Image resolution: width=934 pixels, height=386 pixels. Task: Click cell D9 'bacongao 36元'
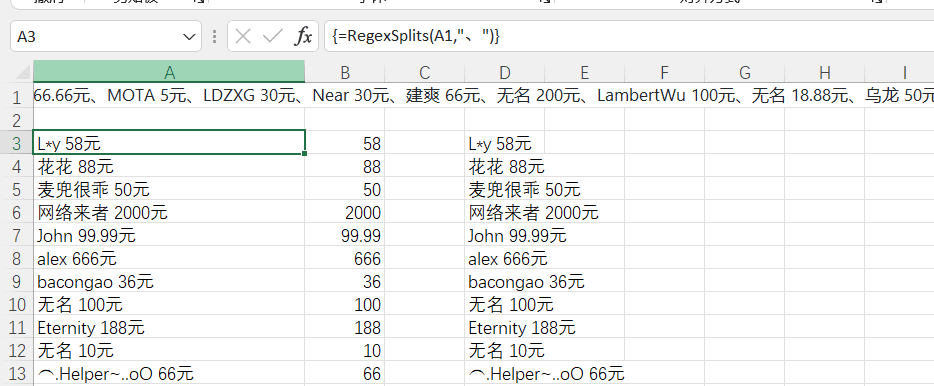tap(505, 281)
